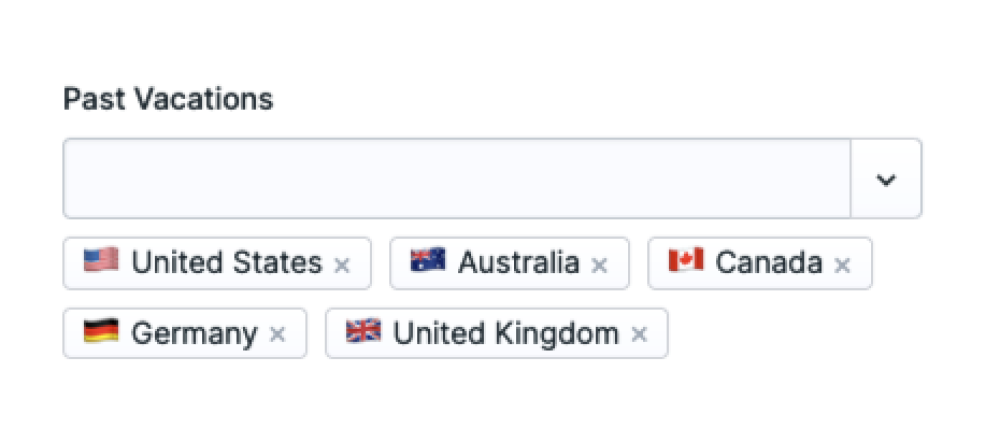Click the United States flag icon
Screen dimensions: 1000x431
point(101,262)
